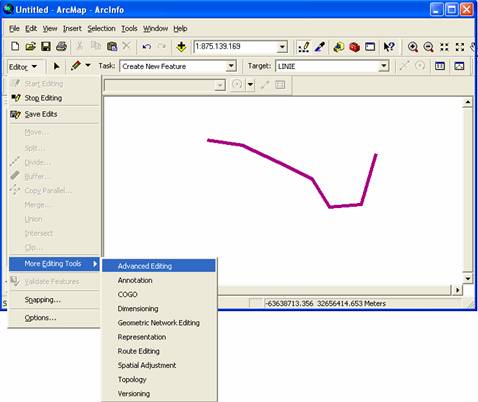Image resolution: width=478 pixels, height=402 pixels.
Task: Choose Route Editing from submenu
Action: pos(159,351)
